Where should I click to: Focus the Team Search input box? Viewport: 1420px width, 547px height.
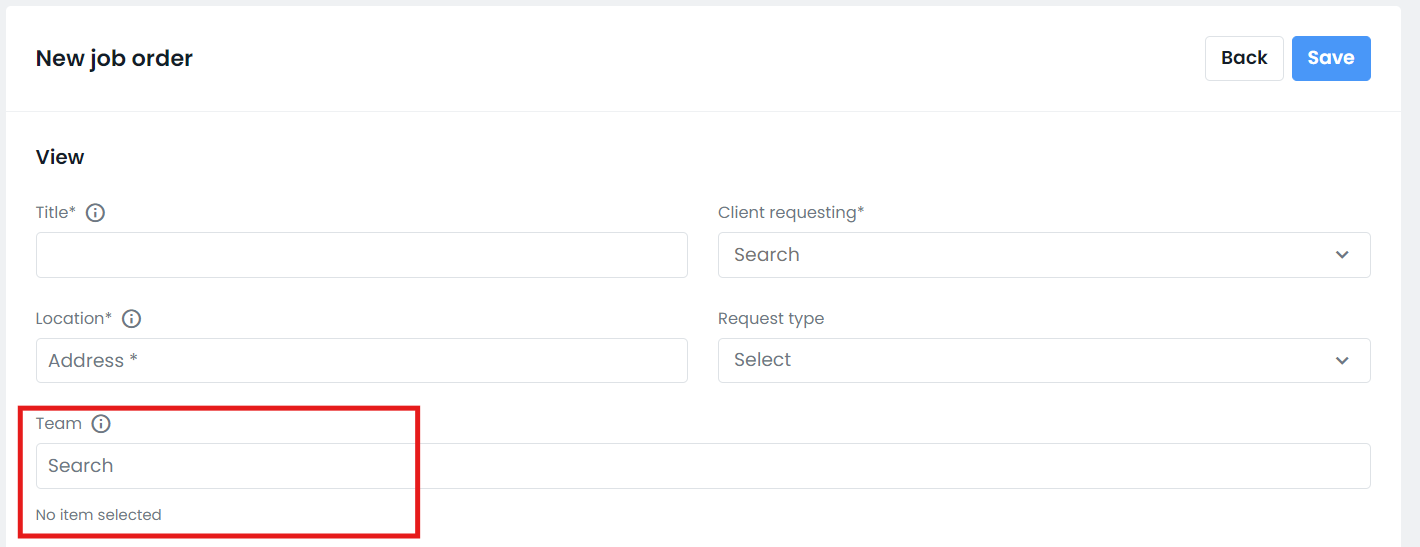[x=703, y=466]
